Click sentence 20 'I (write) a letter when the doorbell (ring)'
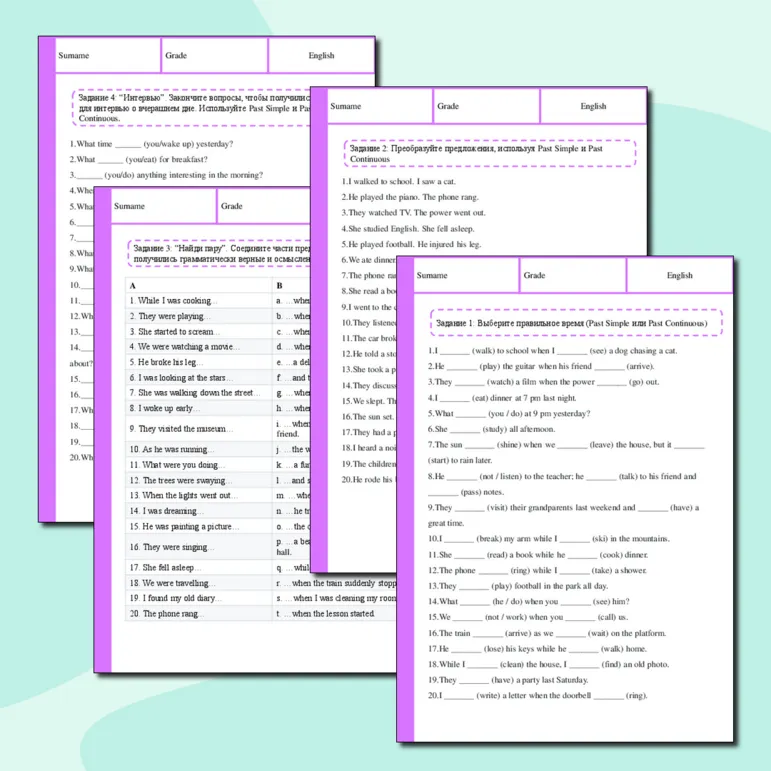771x771 pixels. click(537, 696)
